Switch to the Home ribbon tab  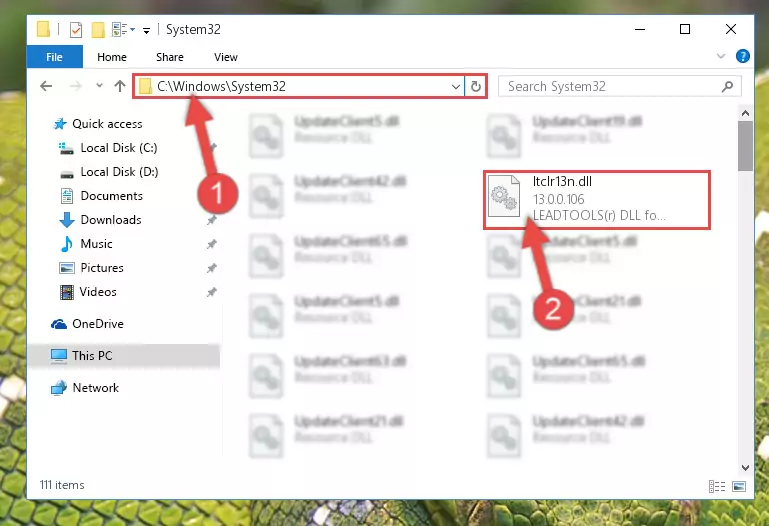[x=112, y=57]
